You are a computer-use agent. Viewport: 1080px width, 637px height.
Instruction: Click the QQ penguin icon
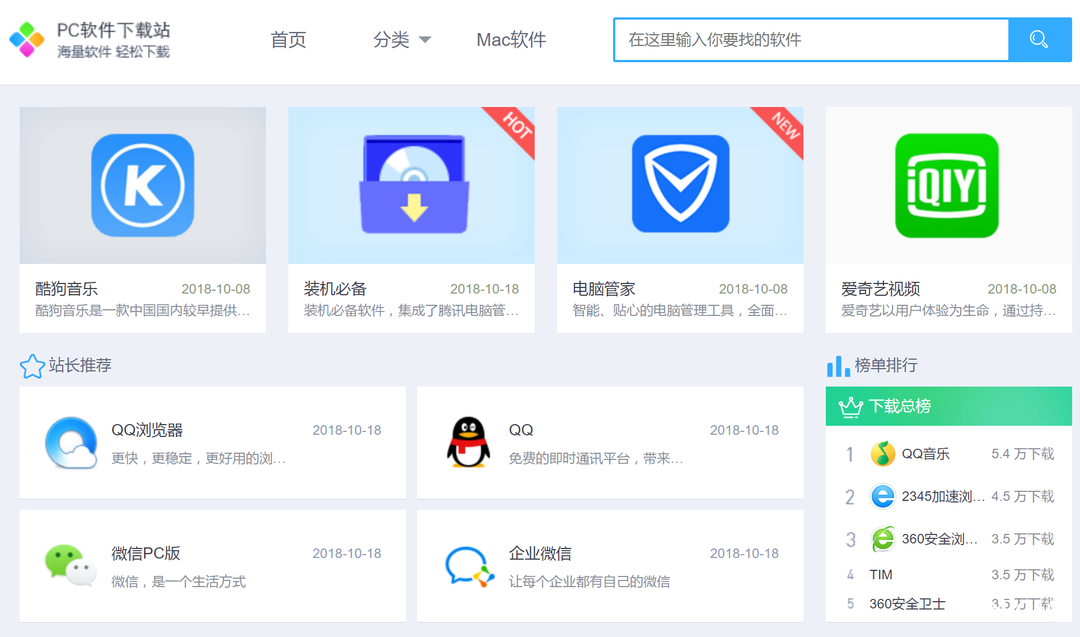pyautogui.click(x=468, y=442)
